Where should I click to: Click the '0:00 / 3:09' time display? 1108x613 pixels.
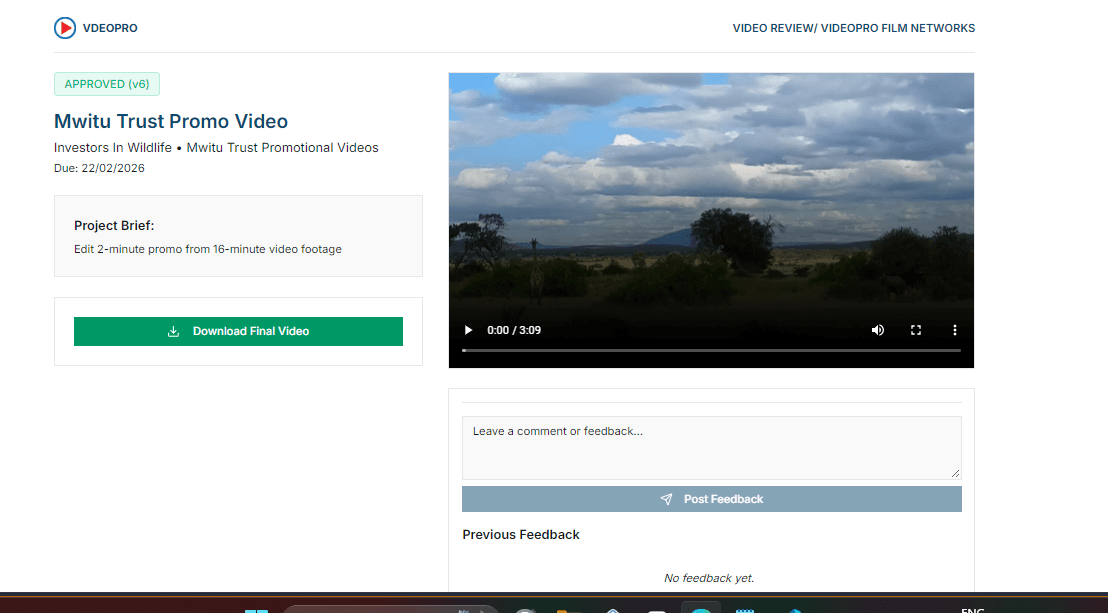(x=514, y=330)
